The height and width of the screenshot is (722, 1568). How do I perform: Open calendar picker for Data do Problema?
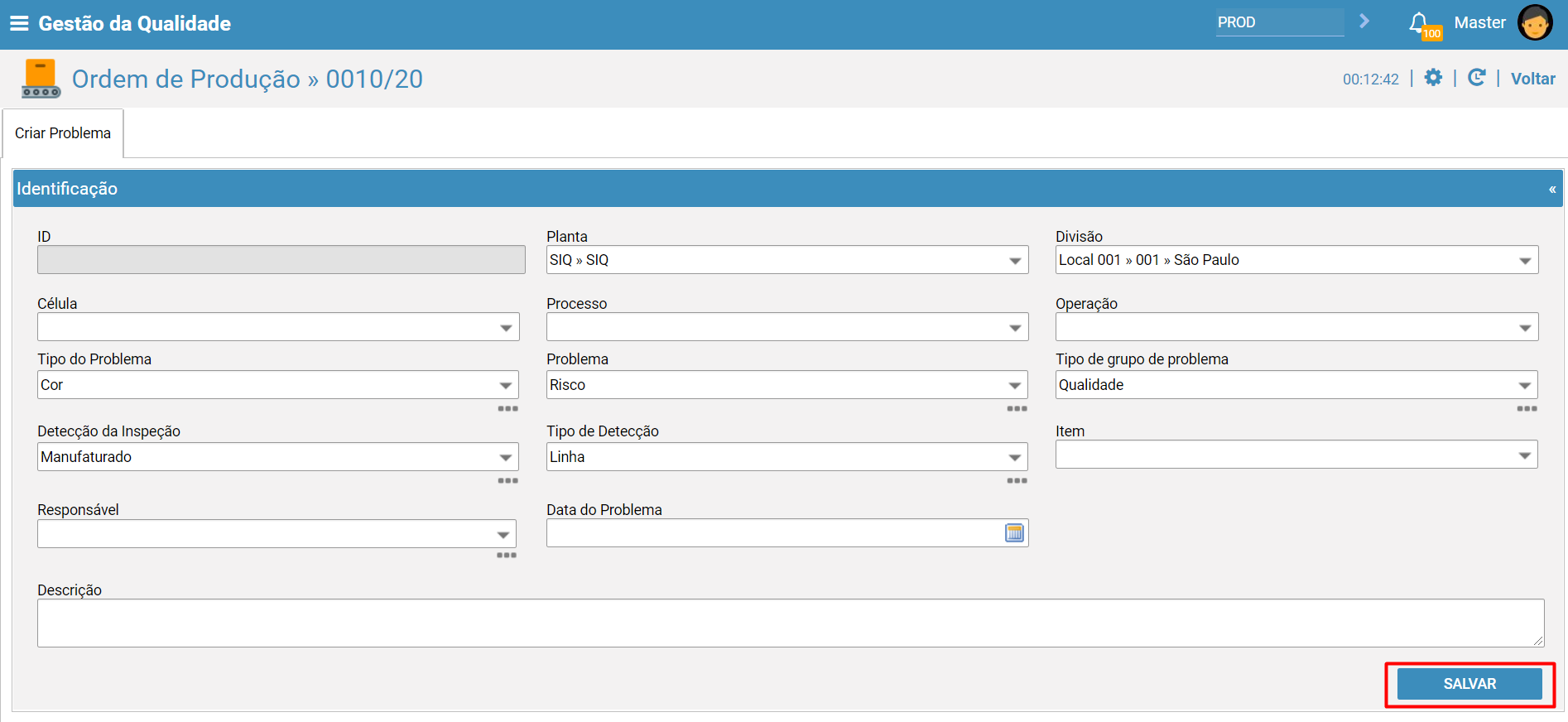tap(1014, 533)
